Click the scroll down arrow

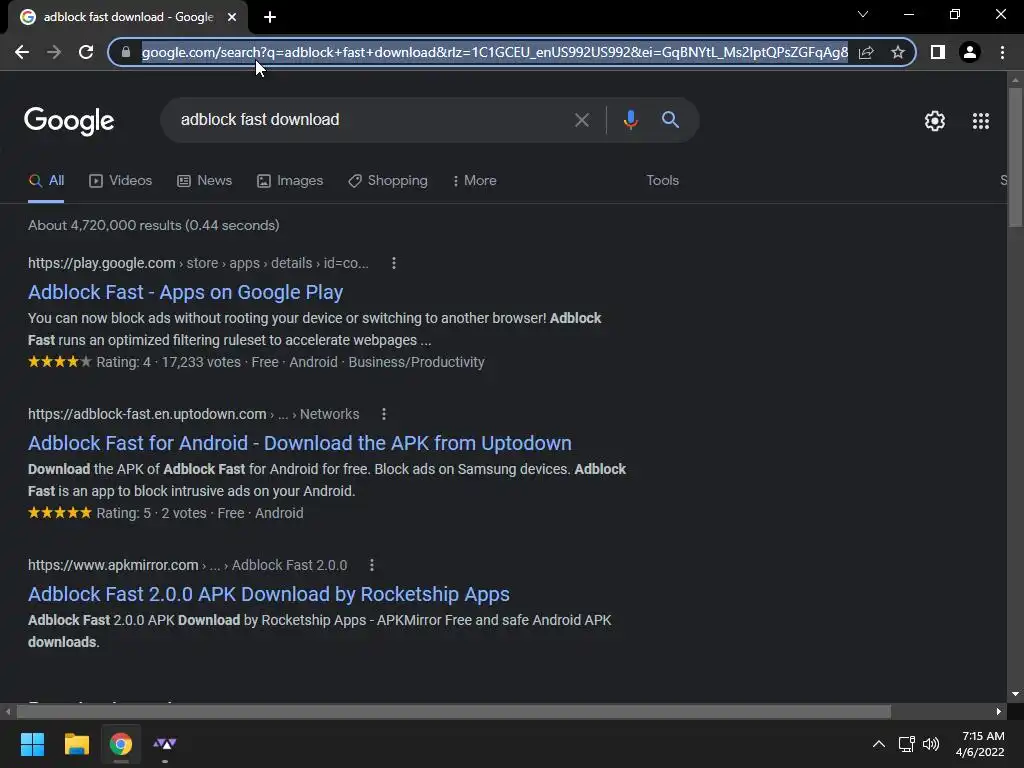(x=1015, y=694)
